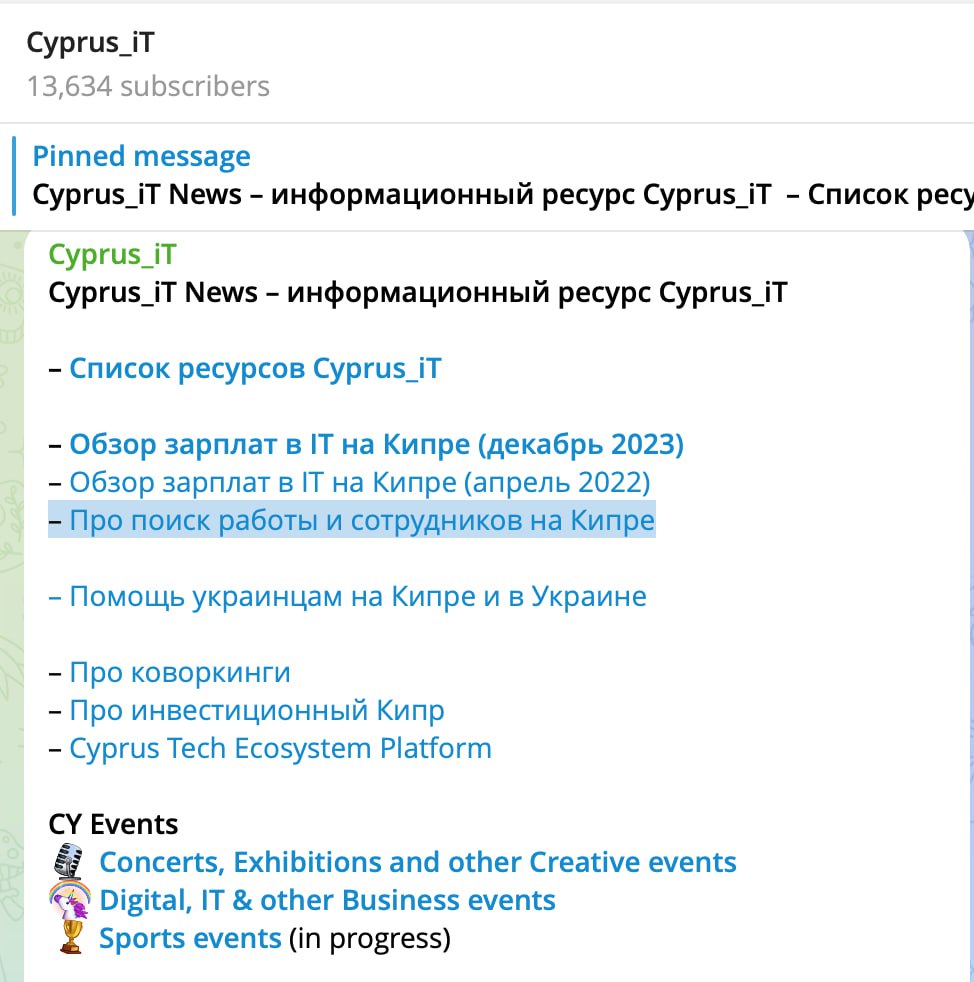Visit Cyprus Tech Ecosystem Platform link

click(280, 748)
